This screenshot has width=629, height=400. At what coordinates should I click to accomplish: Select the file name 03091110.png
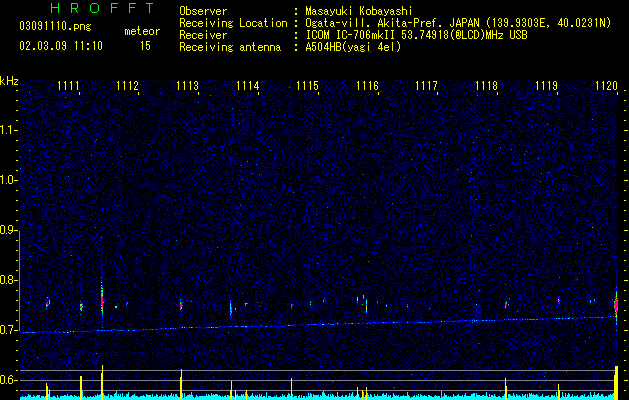coord(55,27)
